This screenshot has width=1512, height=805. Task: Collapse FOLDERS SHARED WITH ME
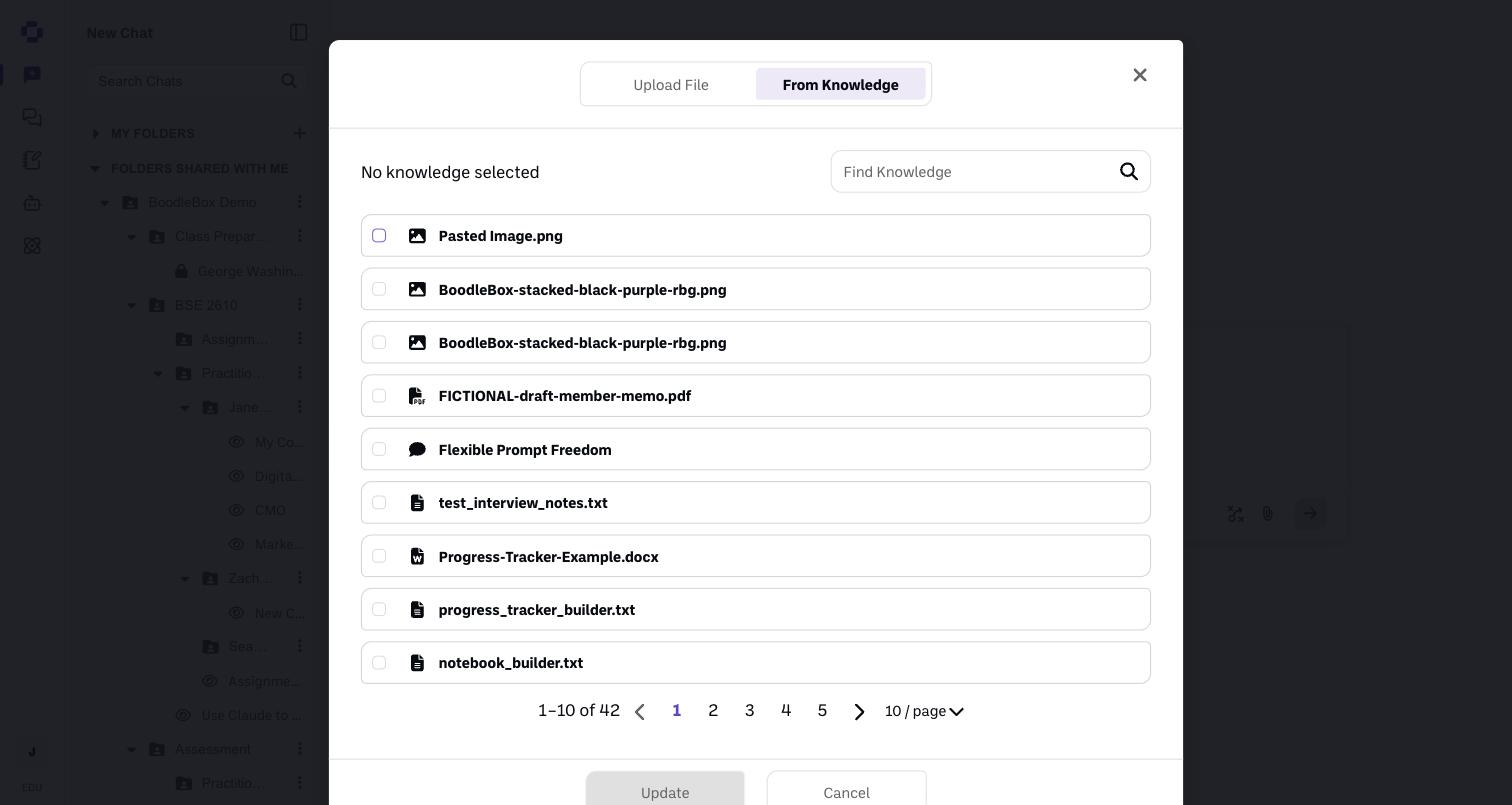point(96,168)
